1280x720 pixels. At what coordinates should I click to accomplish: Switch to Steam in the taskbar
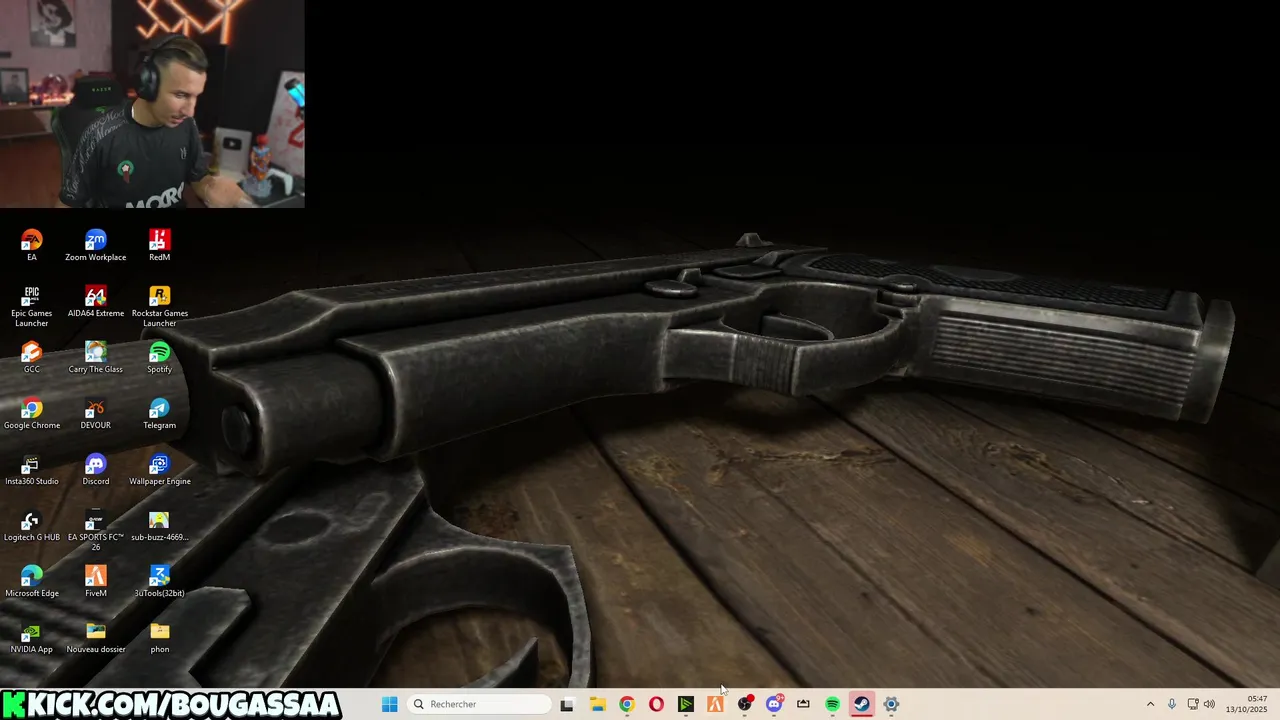[862, 704]
